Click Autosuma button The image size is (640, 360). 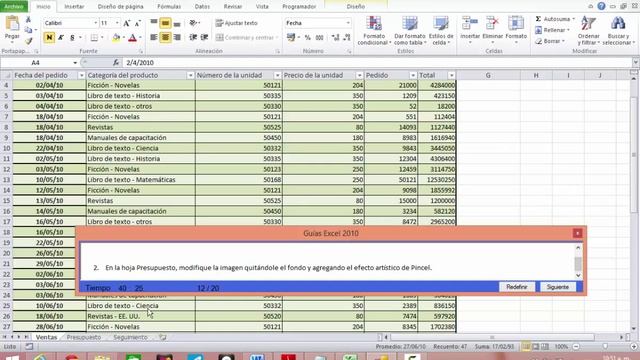tap(554, 19)
